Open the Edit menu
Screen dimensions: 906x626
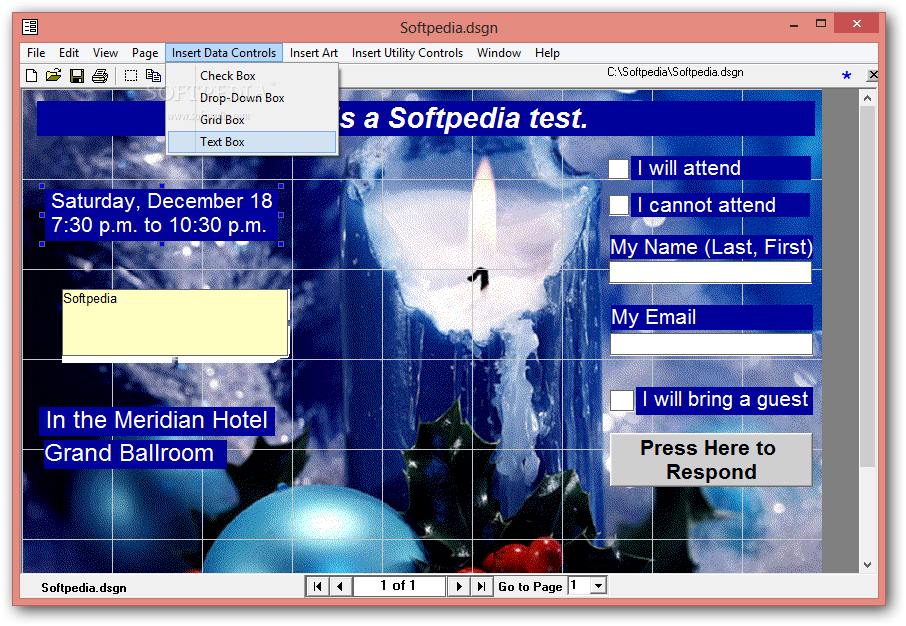coord(69,53)
